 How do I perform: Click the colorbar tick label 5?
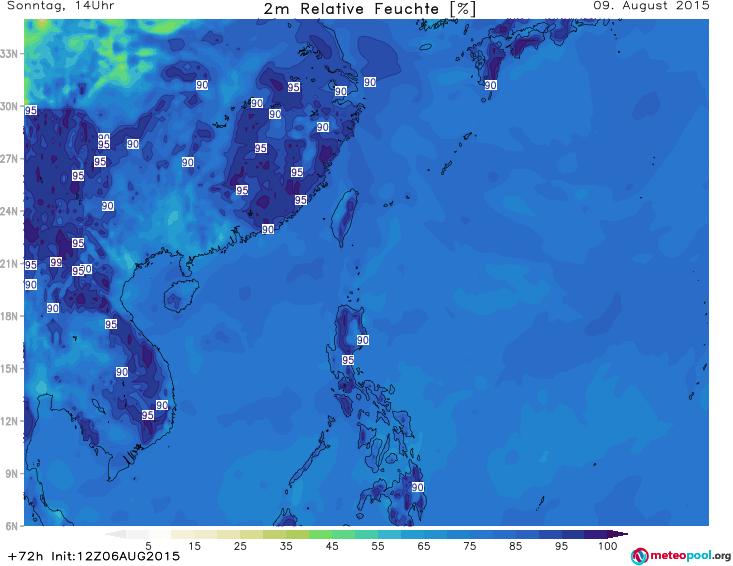[x=148, y=546]
